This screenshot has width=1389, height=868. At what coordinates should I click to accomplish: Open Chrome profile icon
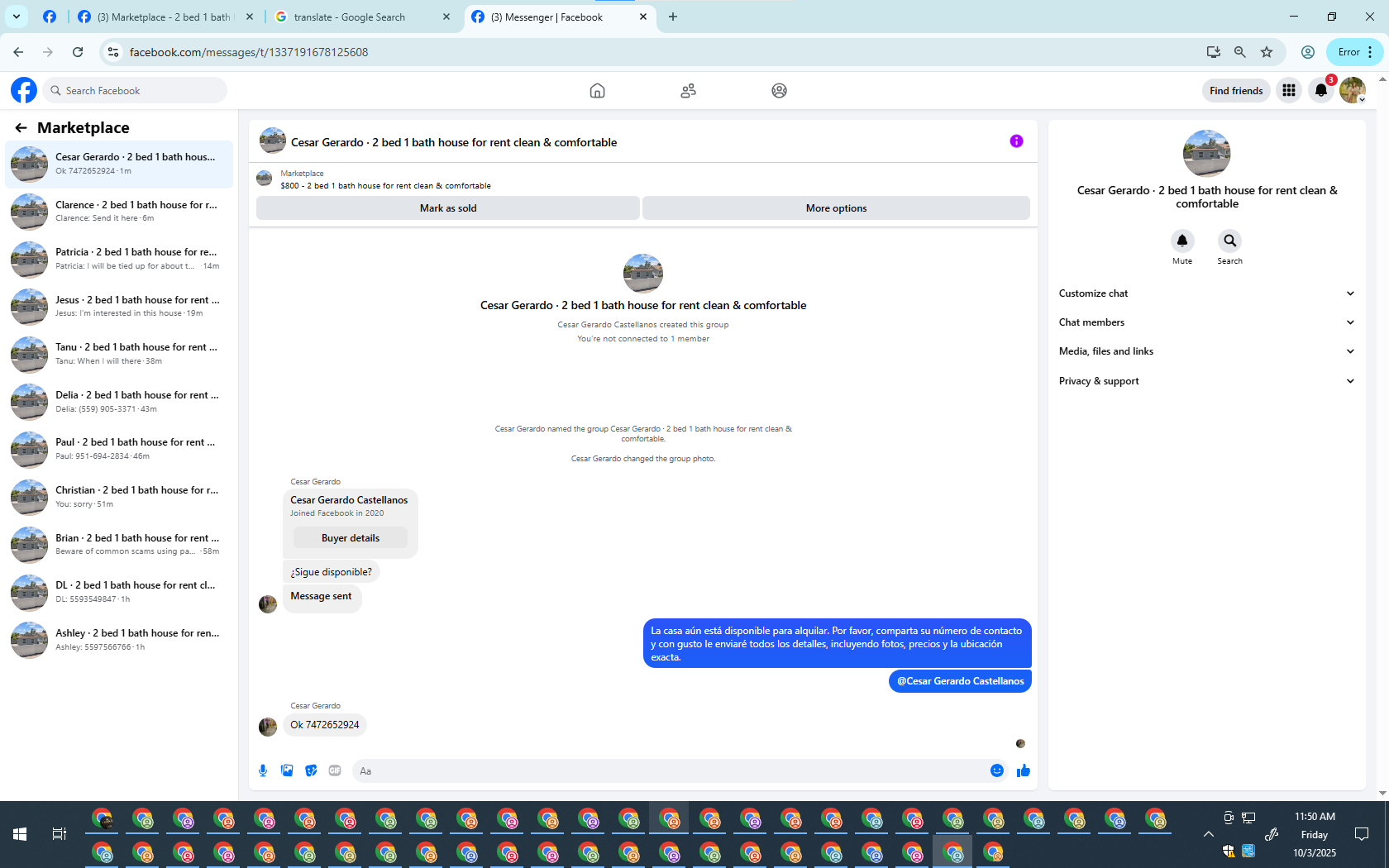(1308, 52)
